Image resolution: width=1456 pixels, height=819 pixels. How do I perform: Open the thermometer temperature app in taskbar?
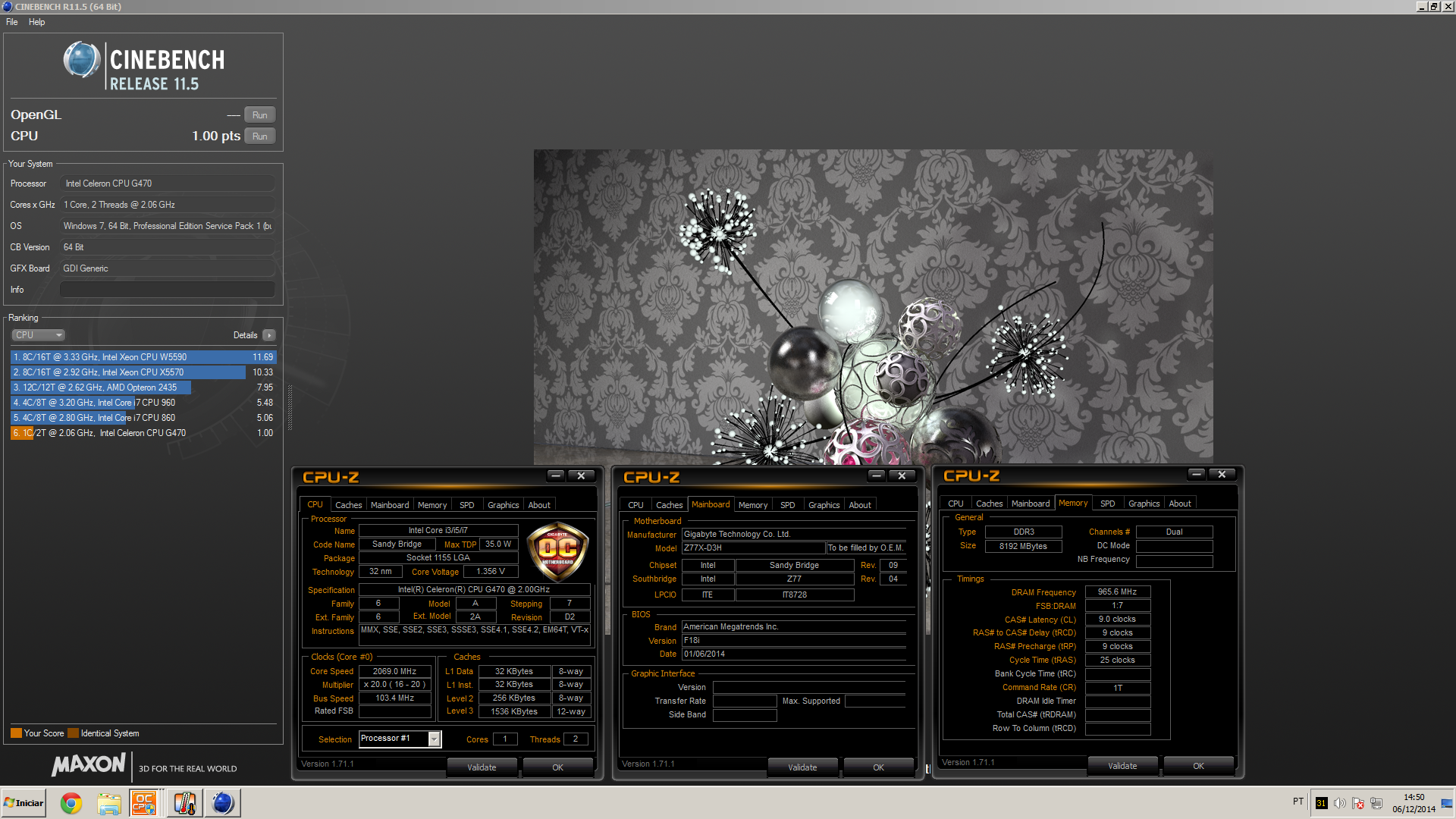[184, 803]
